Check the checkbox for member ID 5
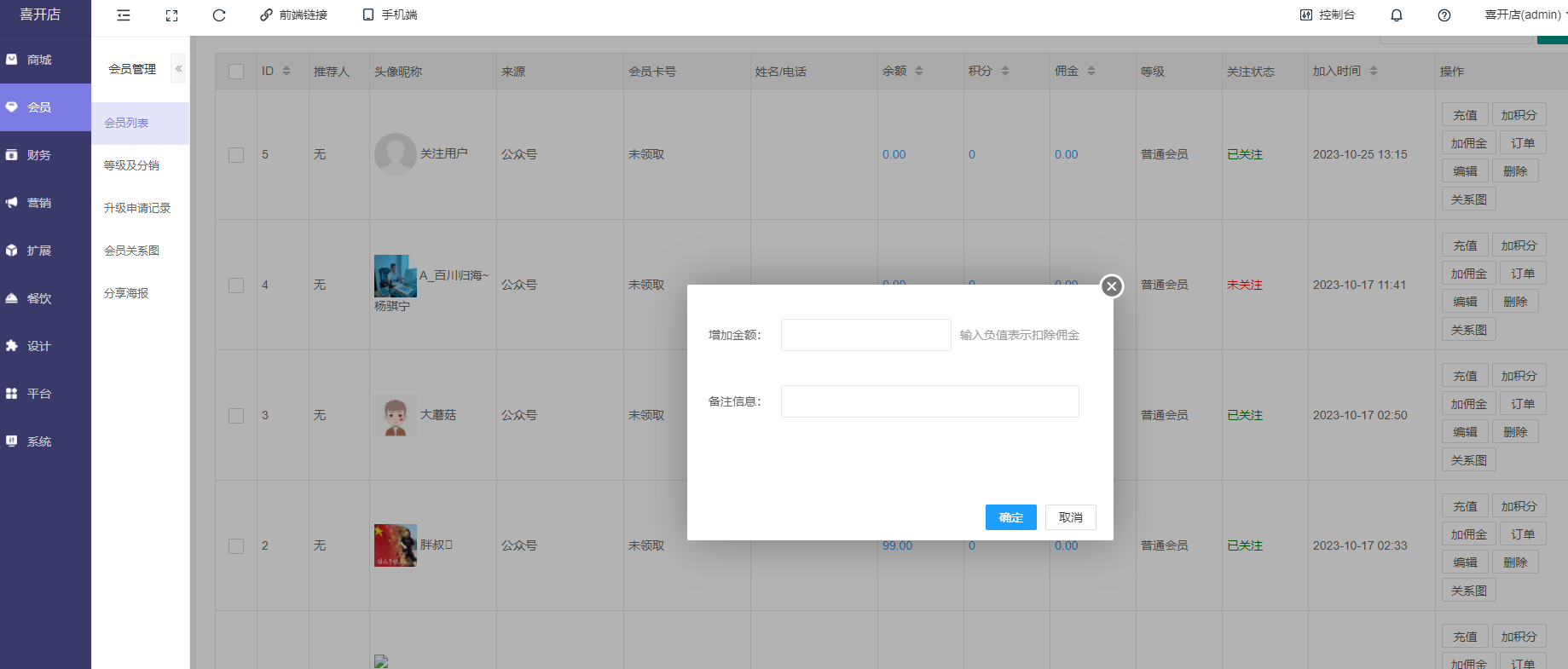1568x669 pixels. [236, 155]
